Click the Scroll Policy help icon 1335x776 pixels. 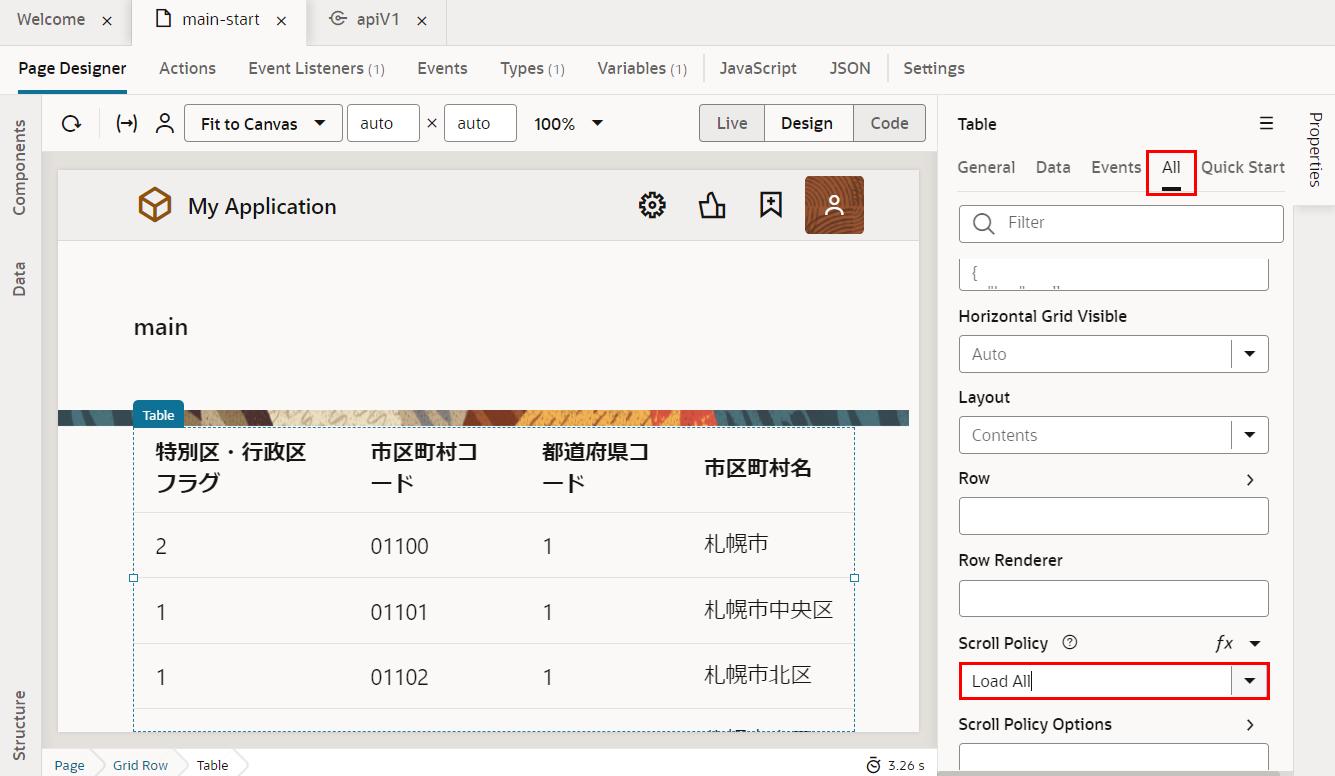1069,643
